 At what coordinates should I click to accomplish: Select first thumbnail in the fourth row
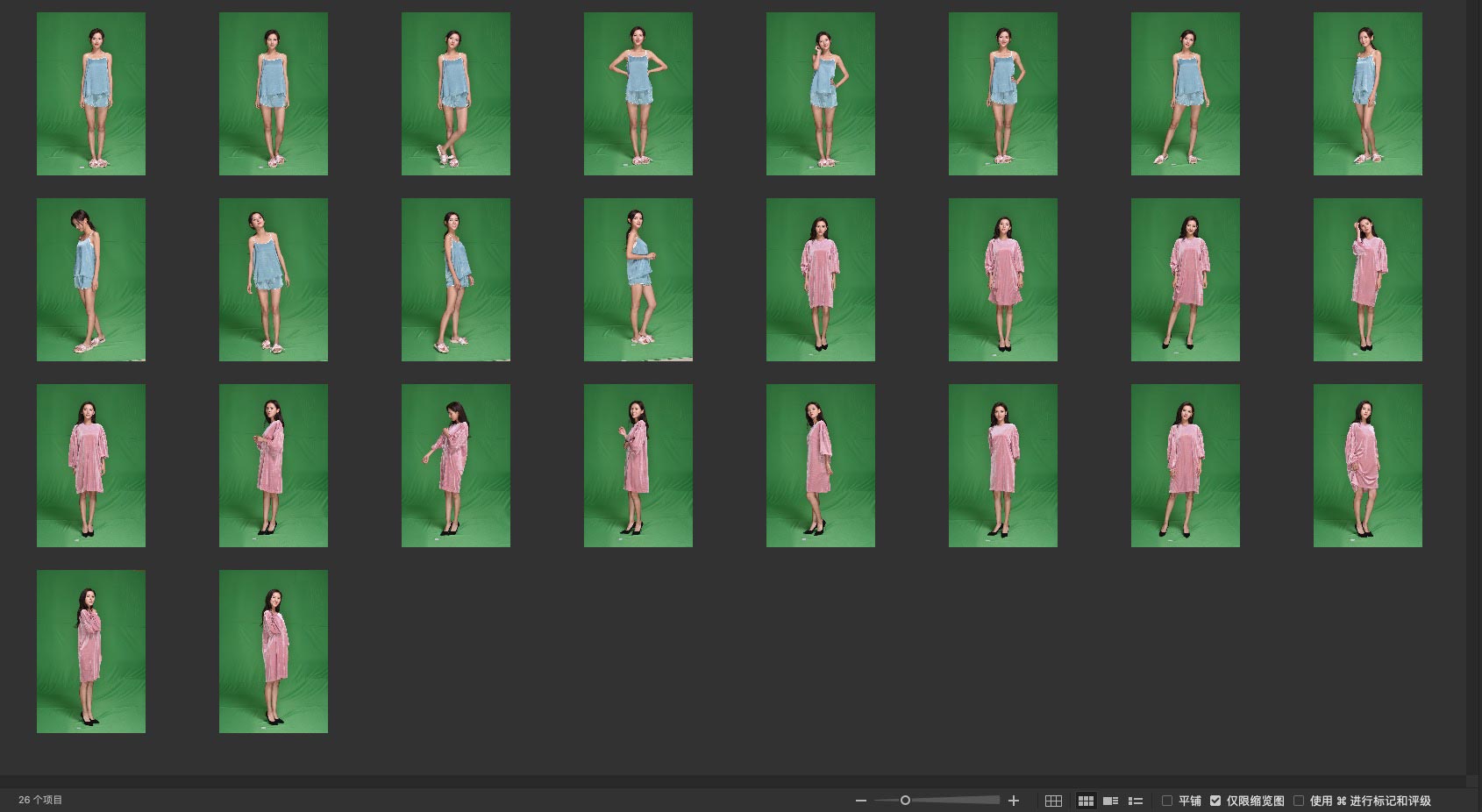(x=91, y=652)
